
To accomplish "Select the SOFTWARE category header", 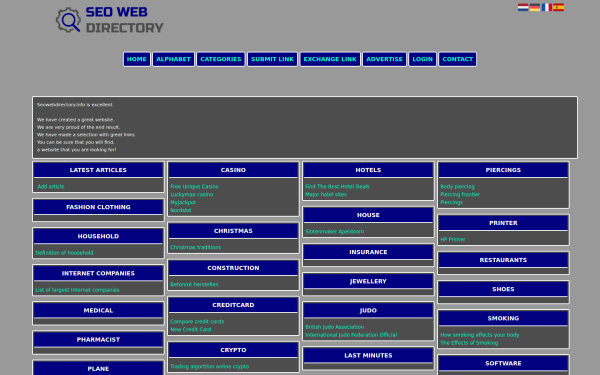I will (503, 364).
